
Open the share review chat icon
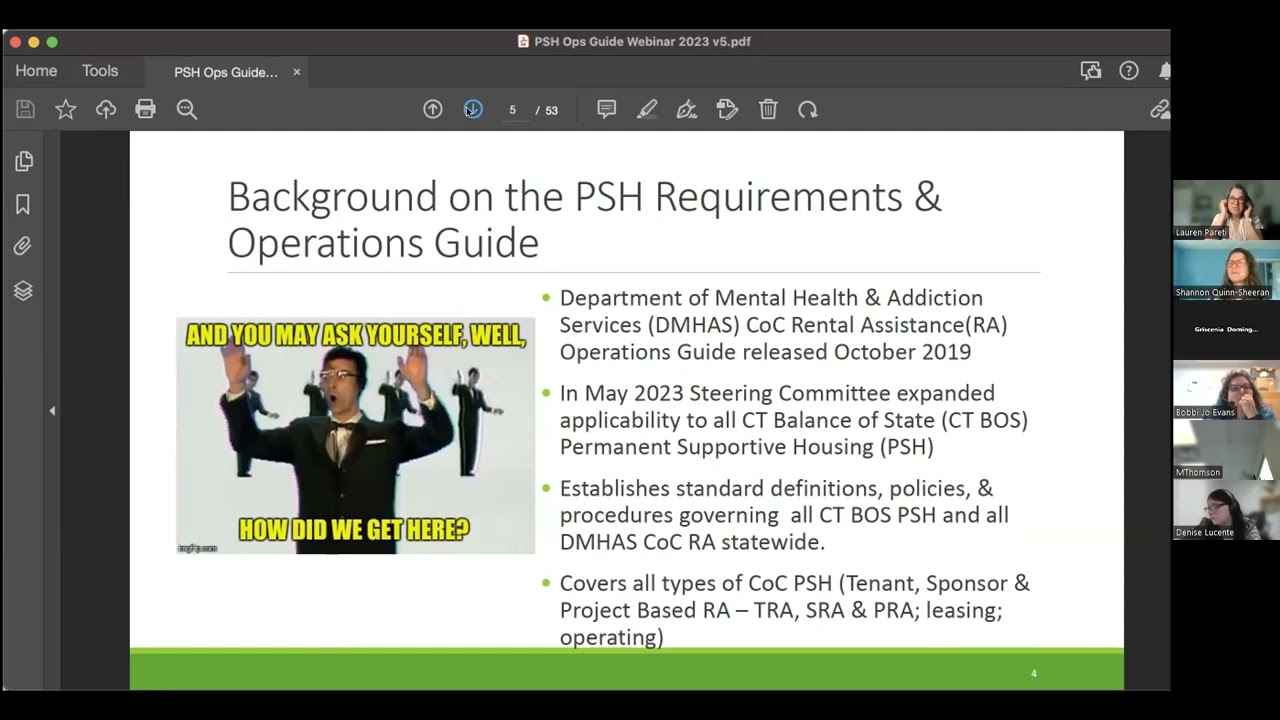pos(1091,71)
